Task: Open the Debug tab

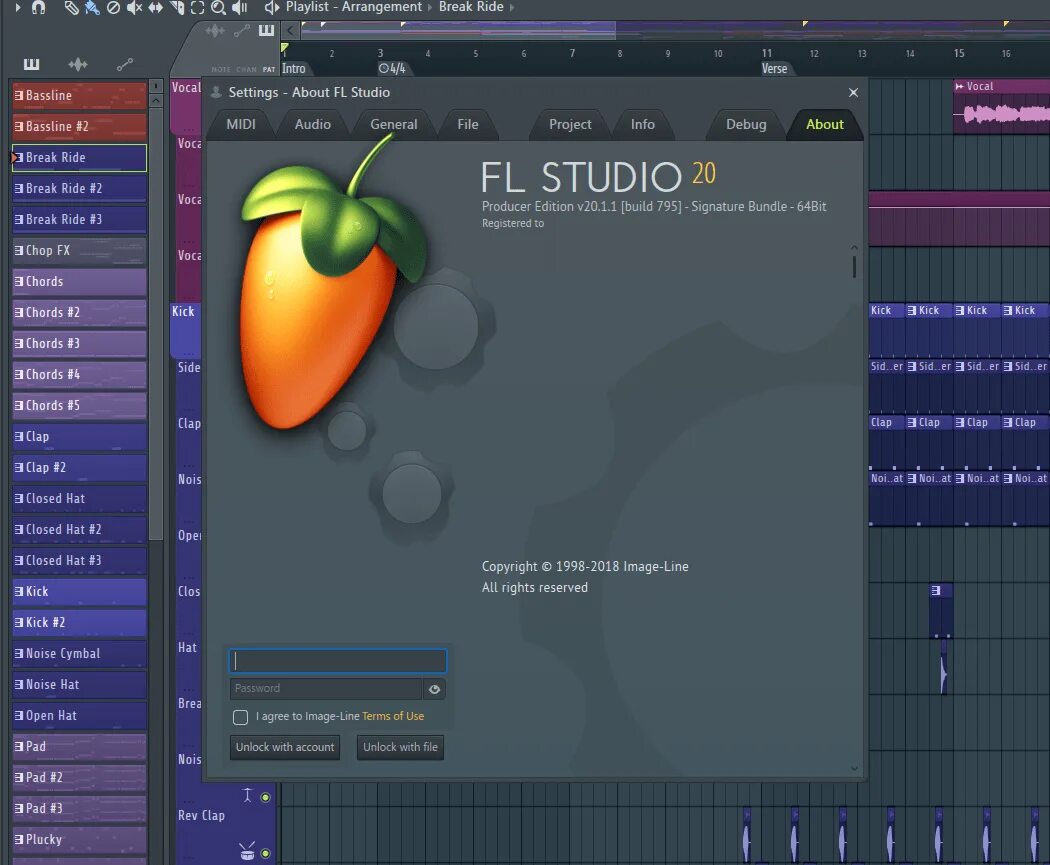Action: (x=747, y=125)
